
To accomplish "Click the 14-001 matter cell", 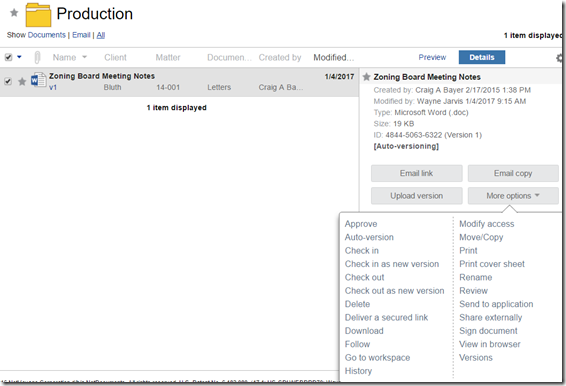I will [x=168, y=87].
